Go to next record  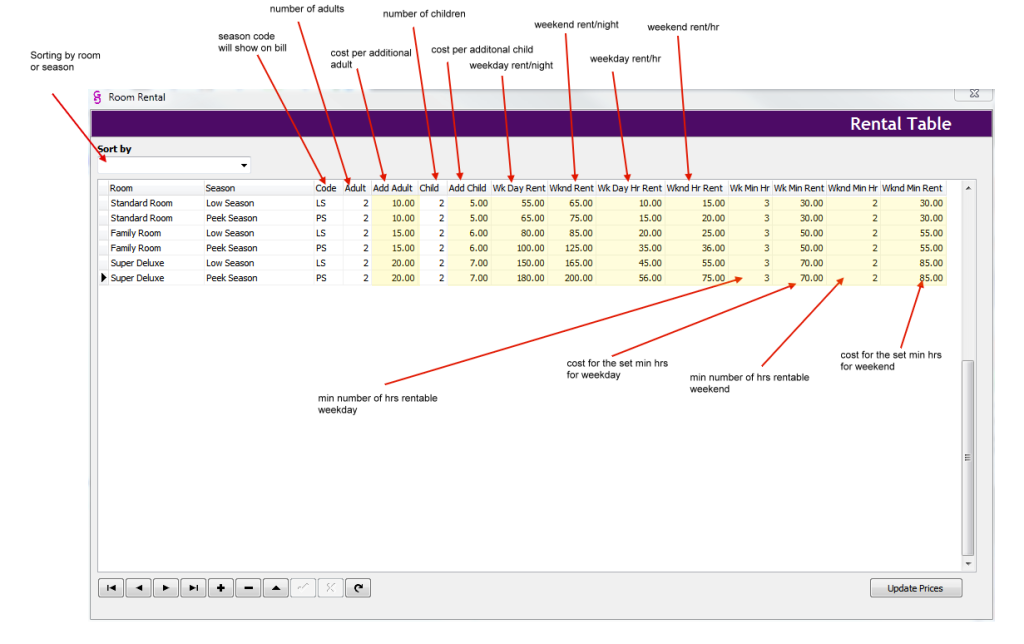pos(166,588)
